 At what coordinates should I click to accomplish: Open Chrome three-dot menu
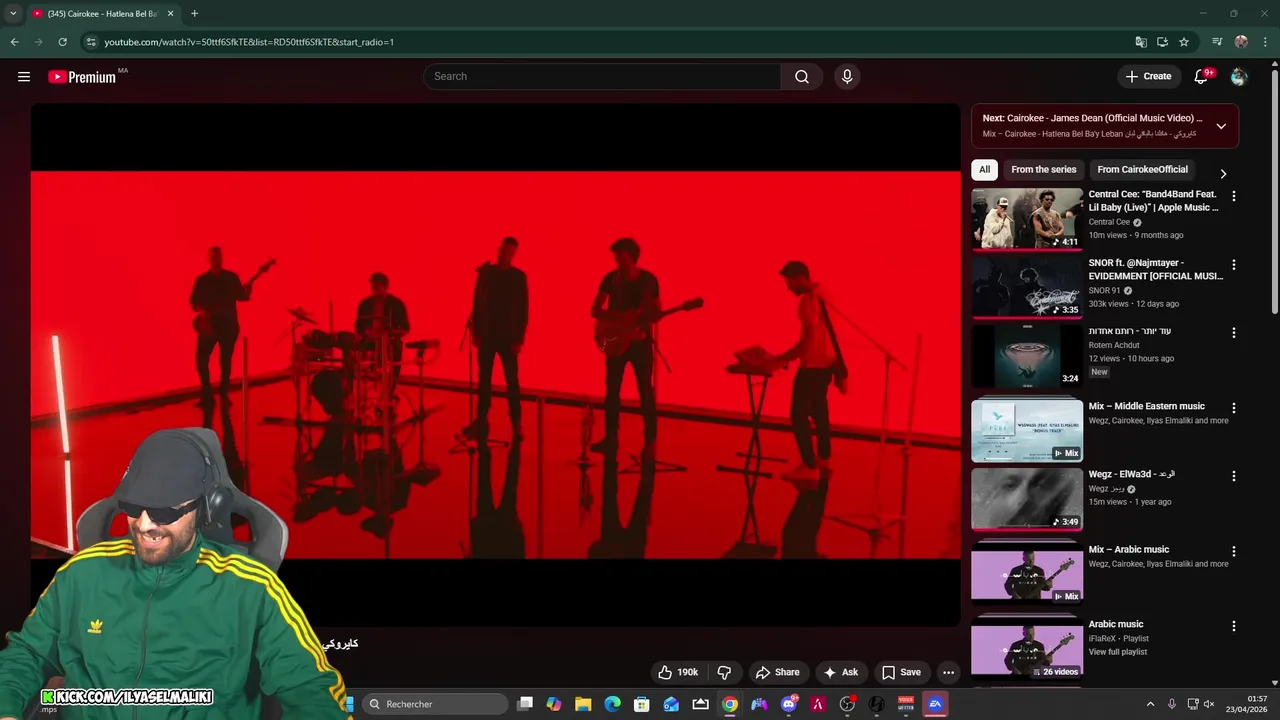[x=1265, y=42]
